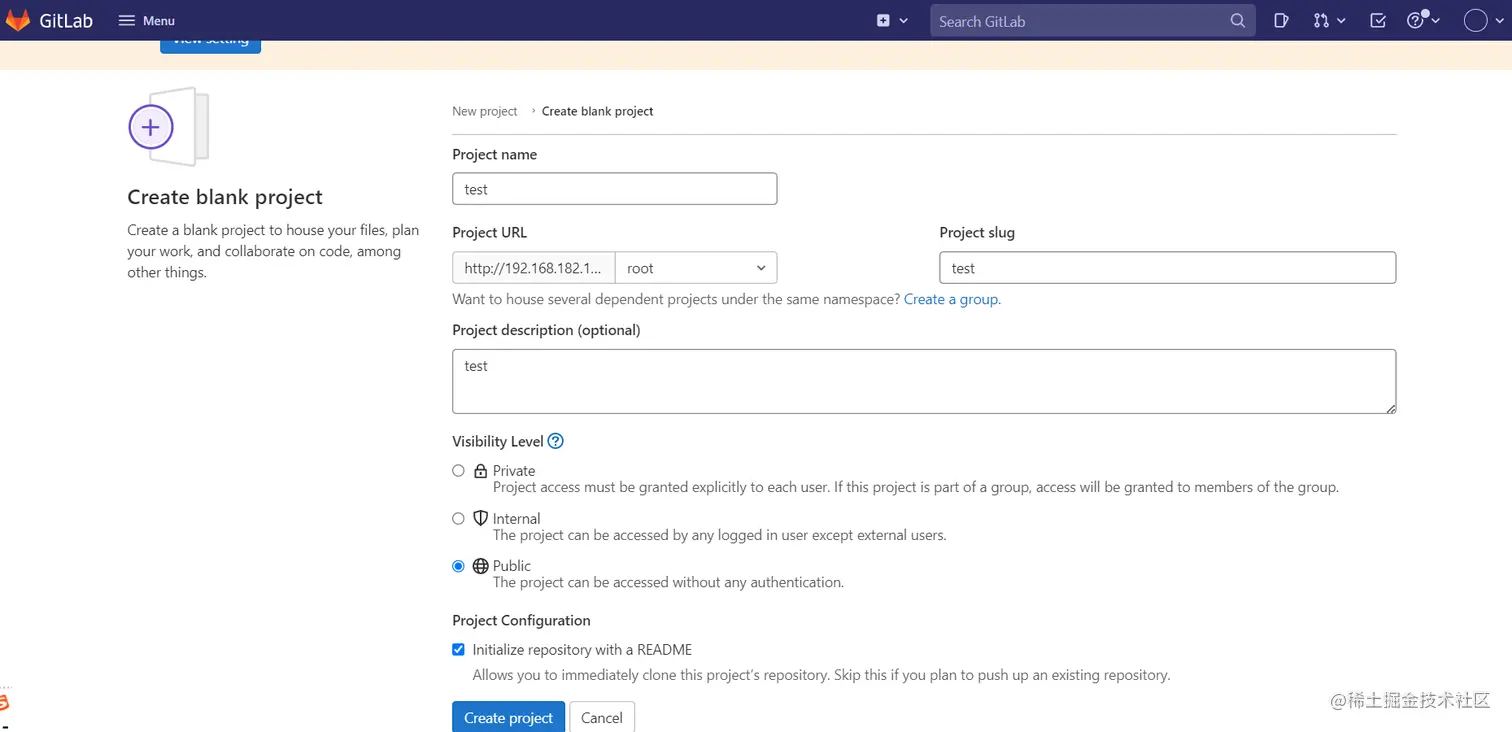Select the Public visibility radio
The image size is (1512, 732).
pos(458,566)
